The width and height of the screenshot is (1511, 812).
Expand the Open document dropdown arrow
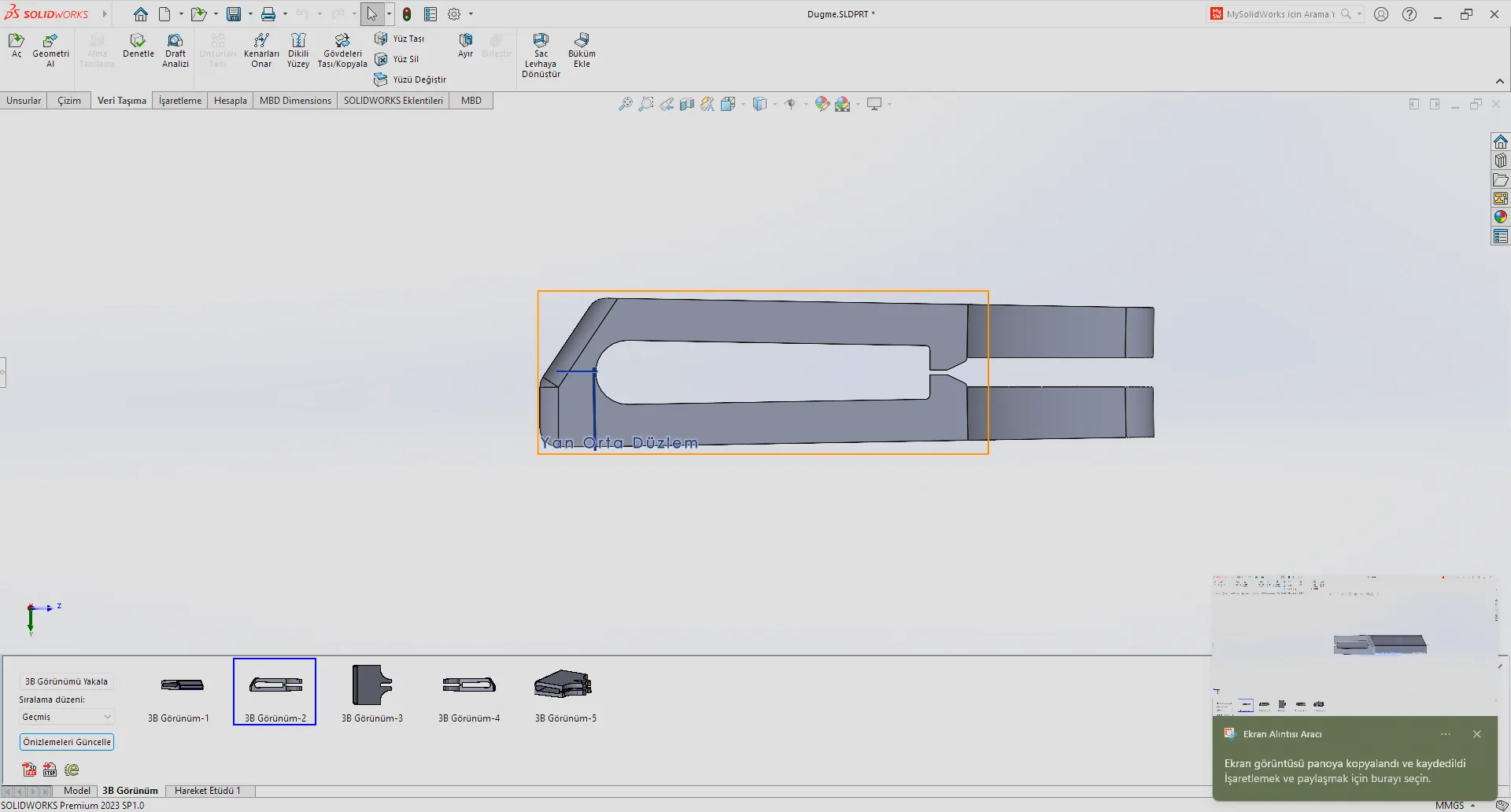coord(216,14)
